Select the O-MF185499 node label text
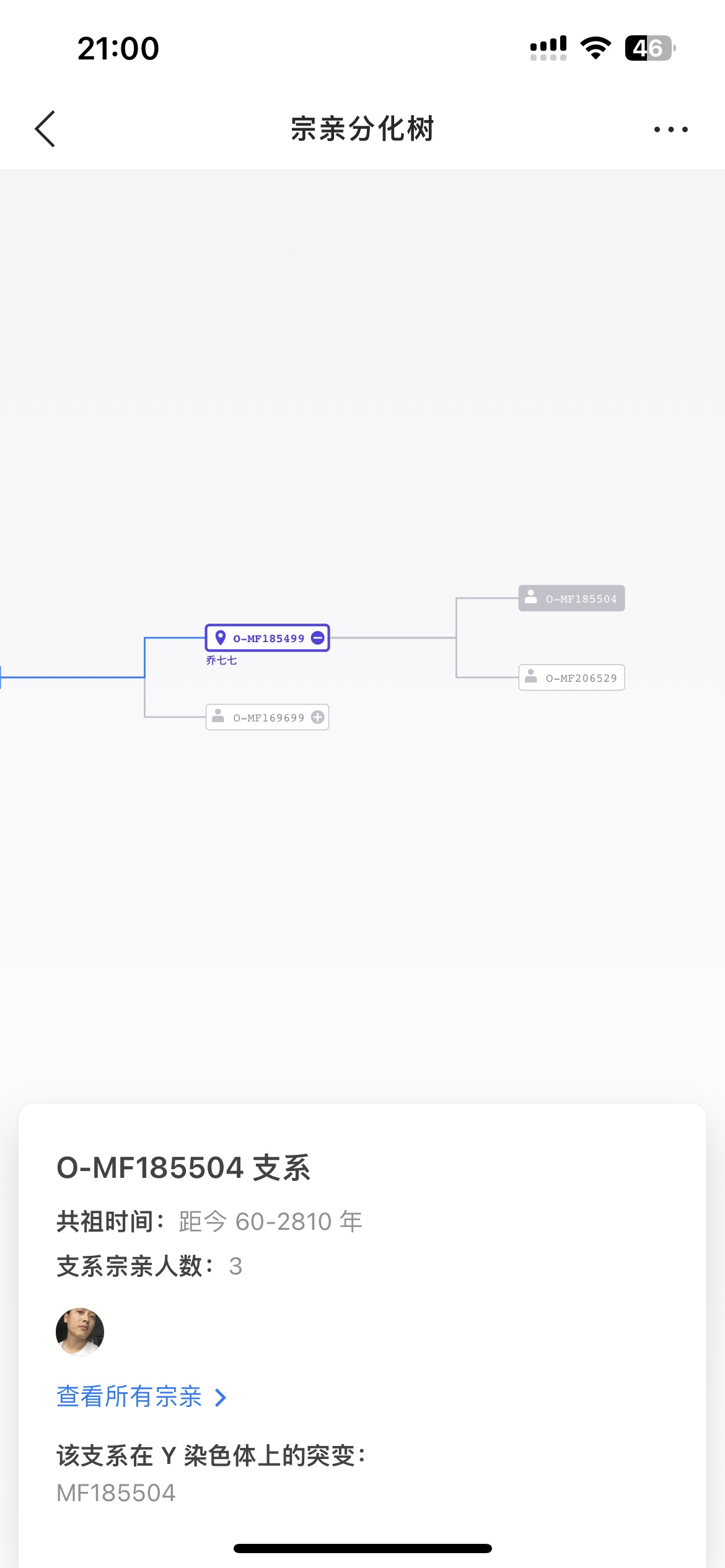The height and width of the screenshot is (1568, 725). (x=268, y=638)
